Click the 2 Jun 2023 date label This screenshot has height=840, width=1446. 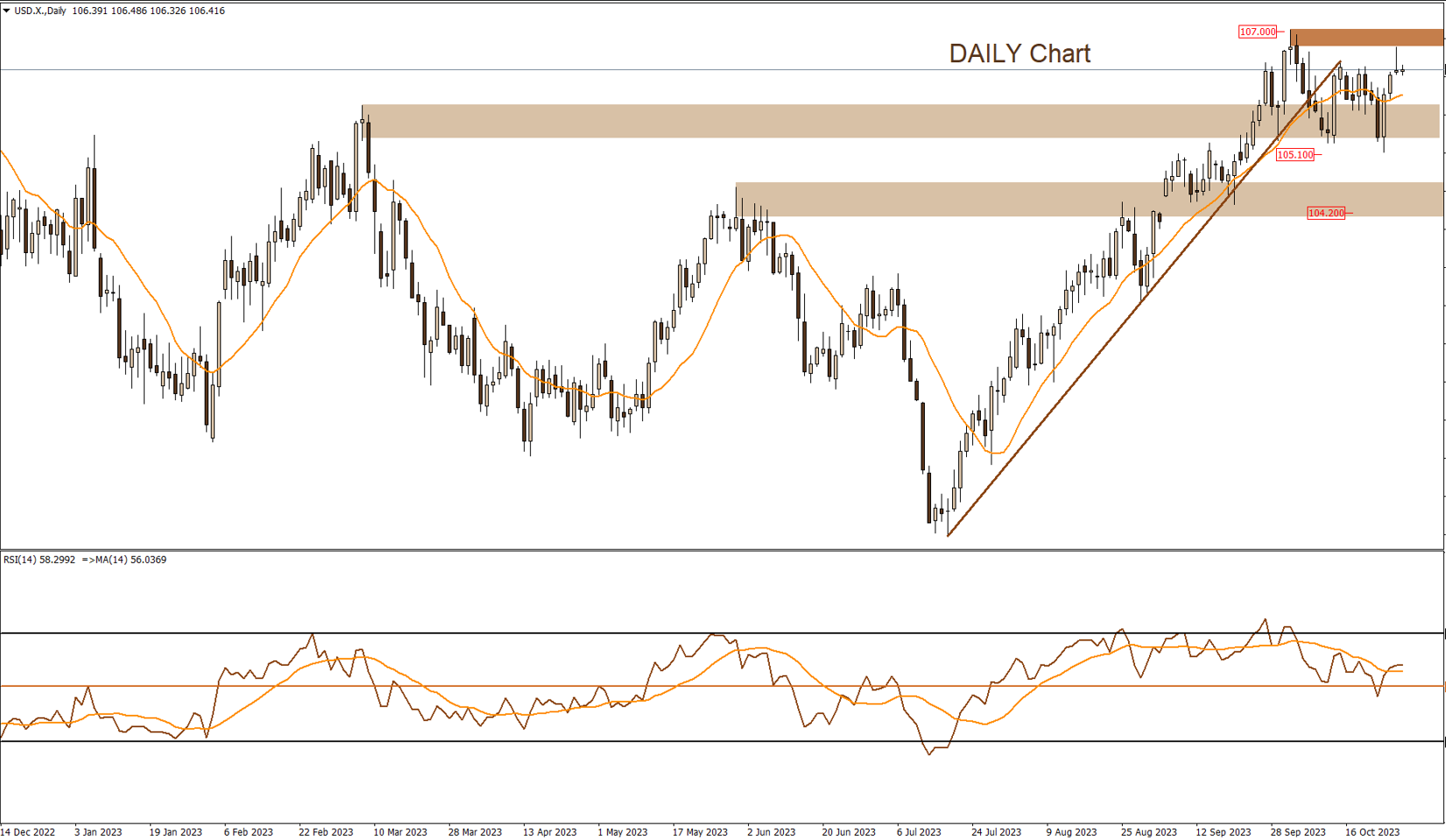771,832
